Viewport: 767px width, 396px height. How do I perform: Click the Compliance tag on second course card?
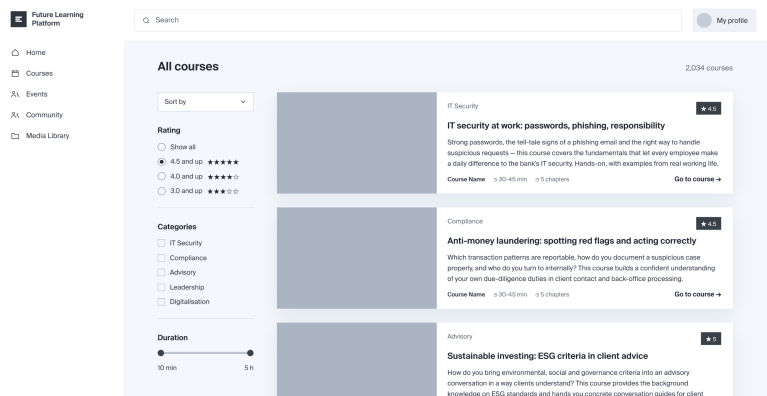(x=465, y=221)
